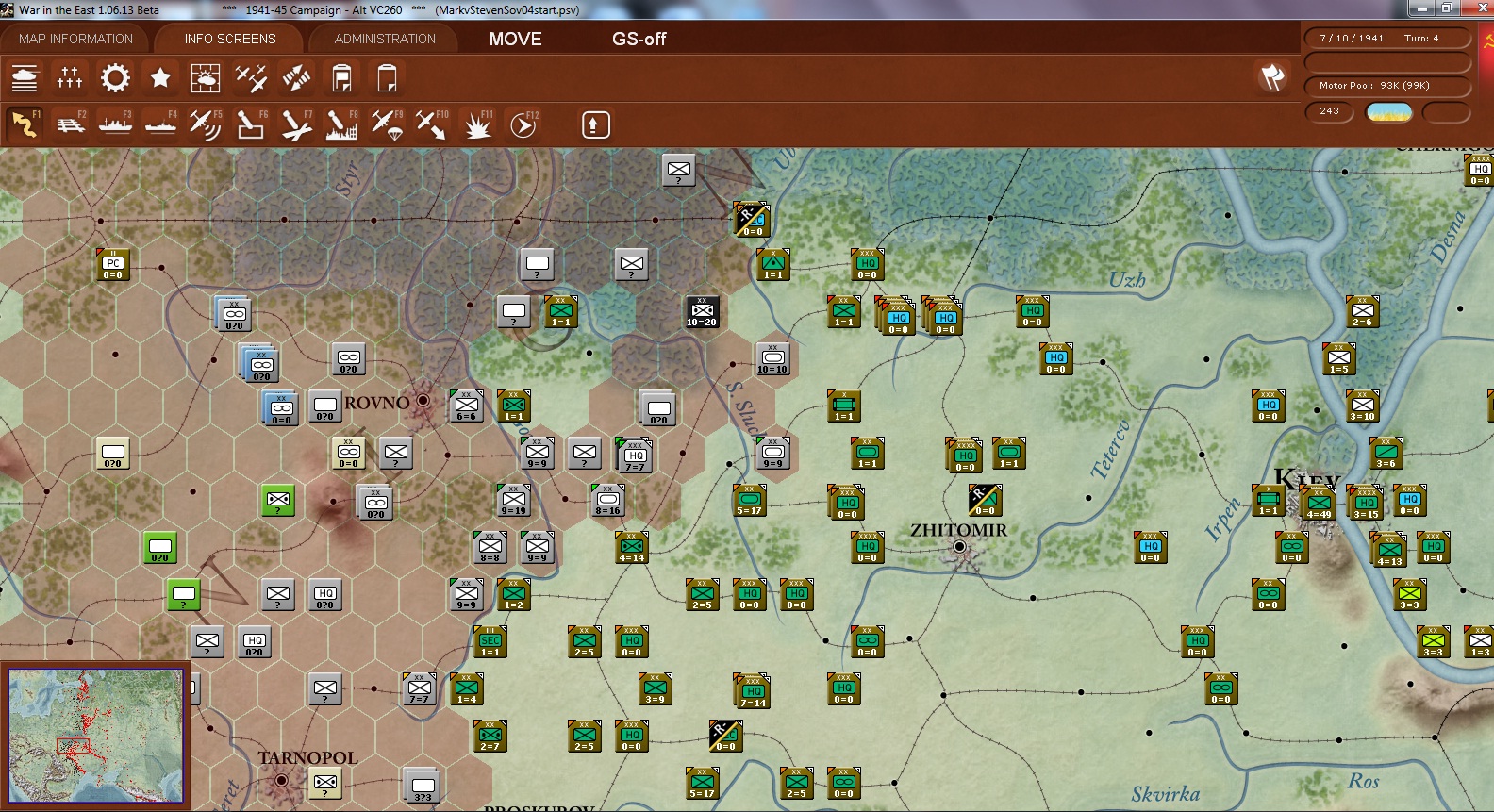Select the 4=13 unit counter
The width and height of the screenshot is (1494, 812).
click(1389, 551)
